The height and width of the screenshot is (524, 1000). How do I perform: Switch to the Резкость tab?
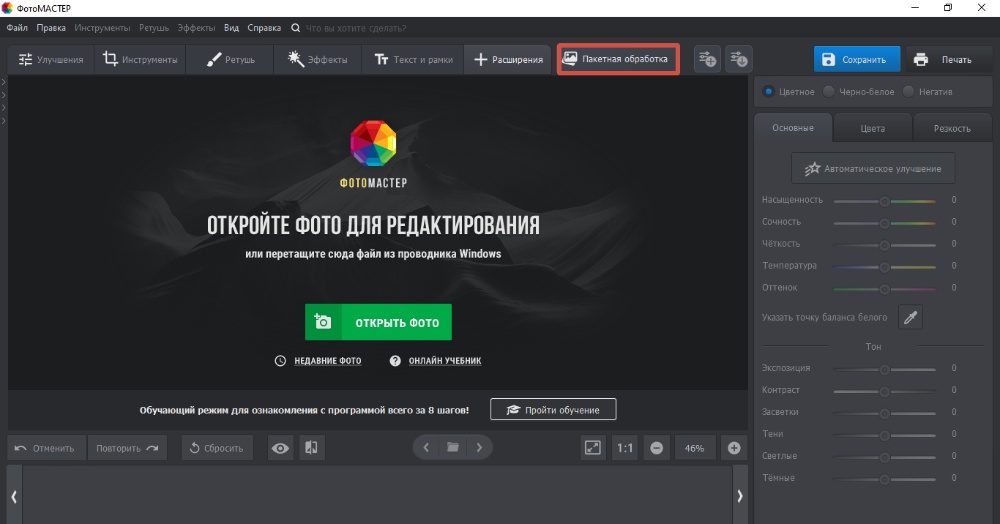[952, 128]
